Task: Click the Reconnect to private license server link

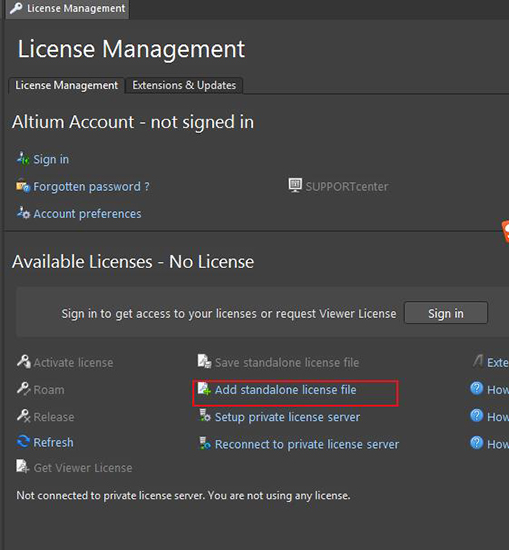Action: (307, 444)
